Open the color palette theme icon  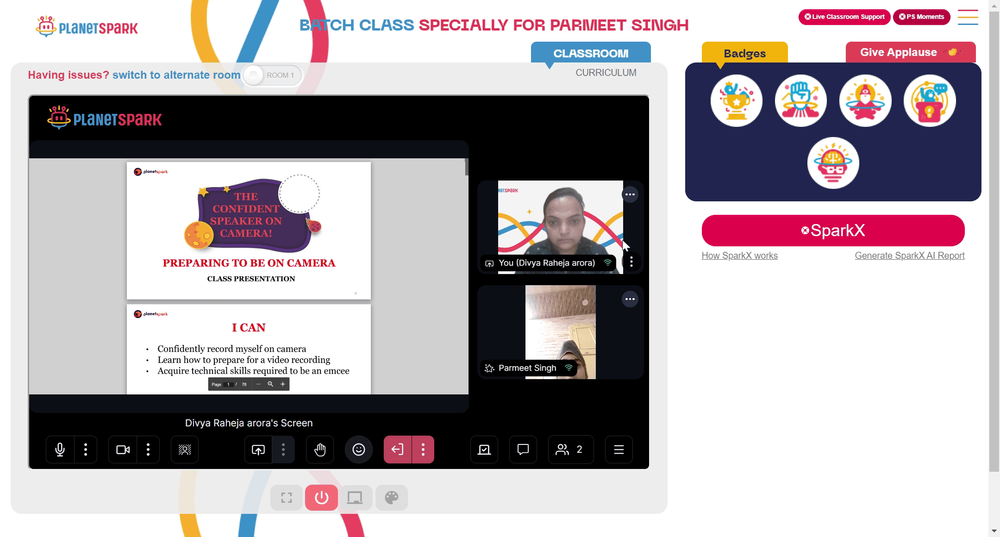point(392,497)
